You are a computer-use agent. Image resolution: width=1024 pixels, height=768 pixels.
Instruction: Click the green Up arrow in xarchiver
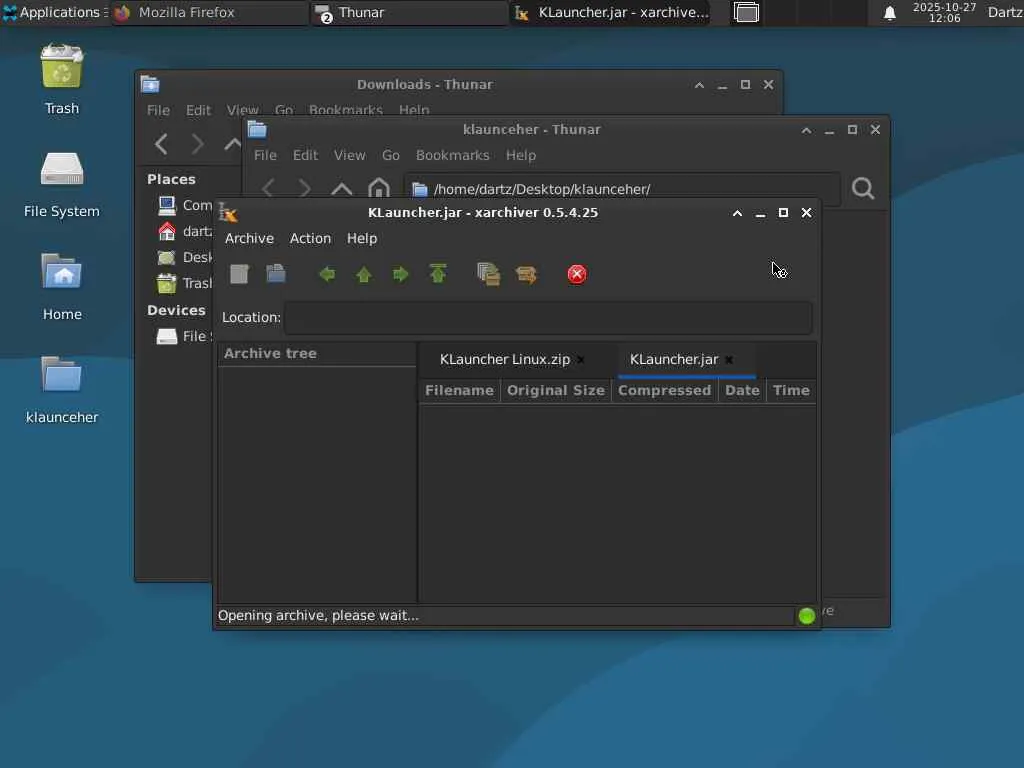(364, 274)
